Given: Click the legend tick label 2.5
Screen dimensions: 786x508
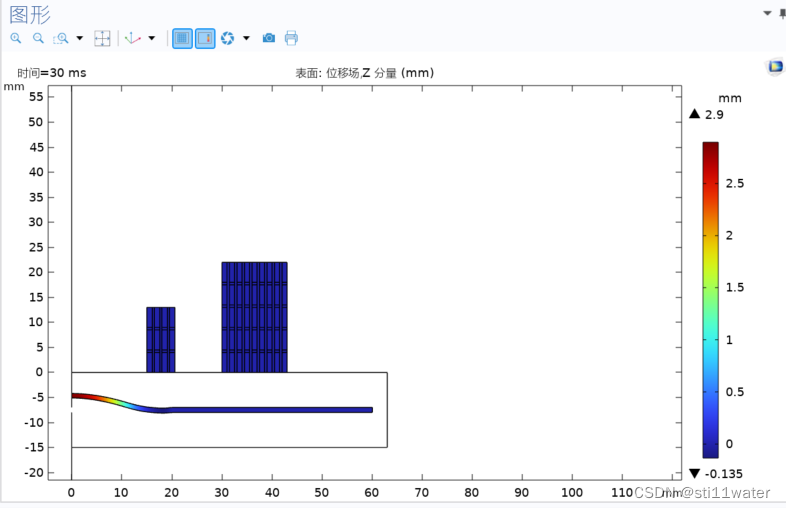Looking at the screenshot, I should click(735, 184).
